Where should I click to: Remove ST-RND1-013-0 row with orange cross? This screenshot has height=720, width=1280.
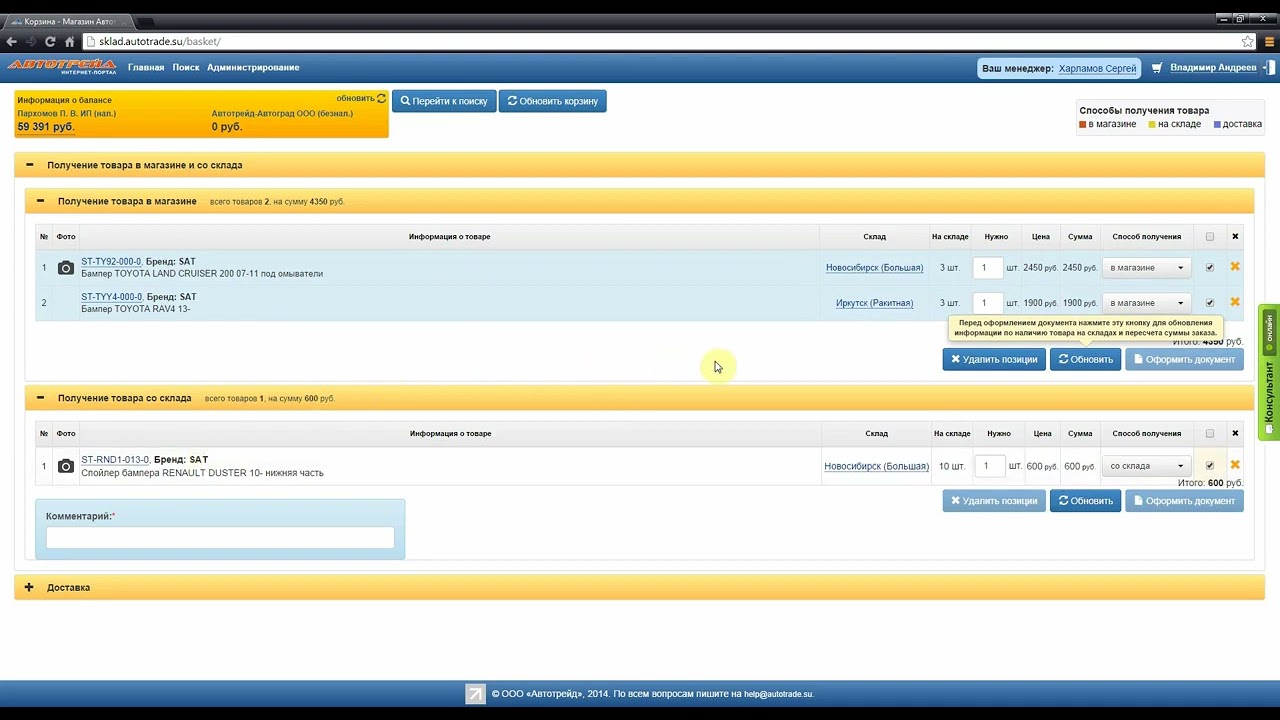(1235, 465)
